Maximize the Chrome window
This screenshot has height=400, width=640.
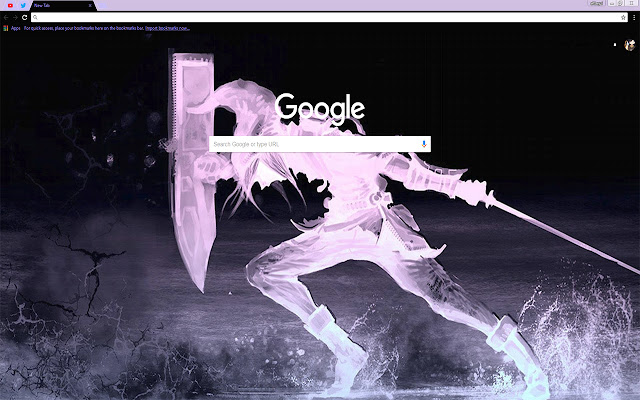coord(620,3)
